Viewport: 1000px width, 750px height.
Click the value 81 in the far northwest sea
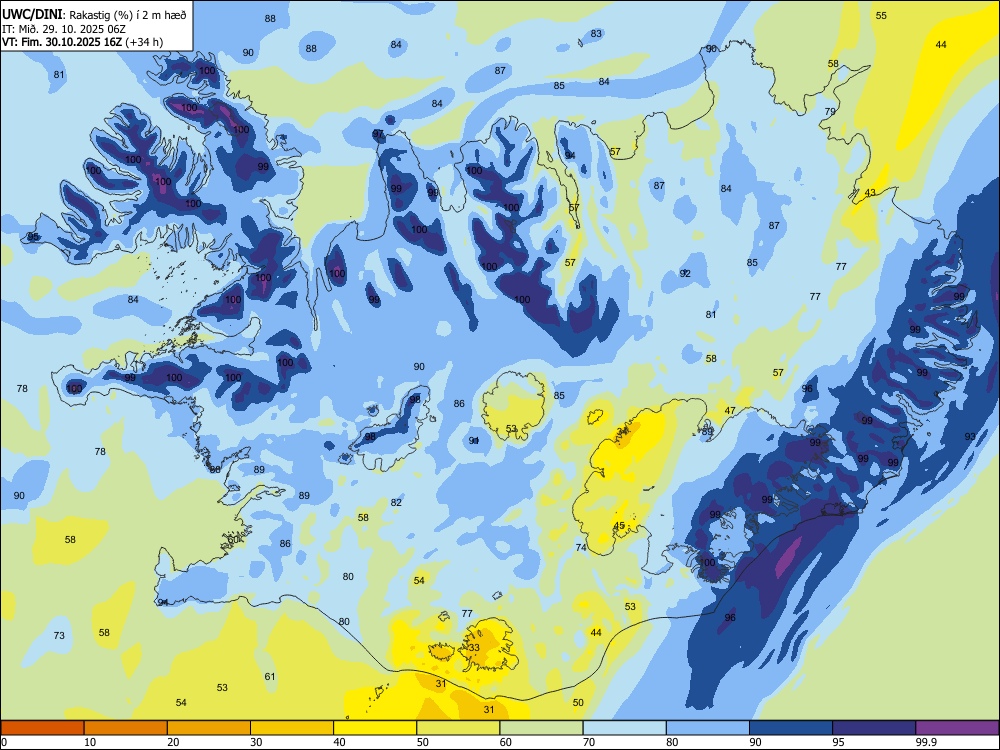pos(59,75)
